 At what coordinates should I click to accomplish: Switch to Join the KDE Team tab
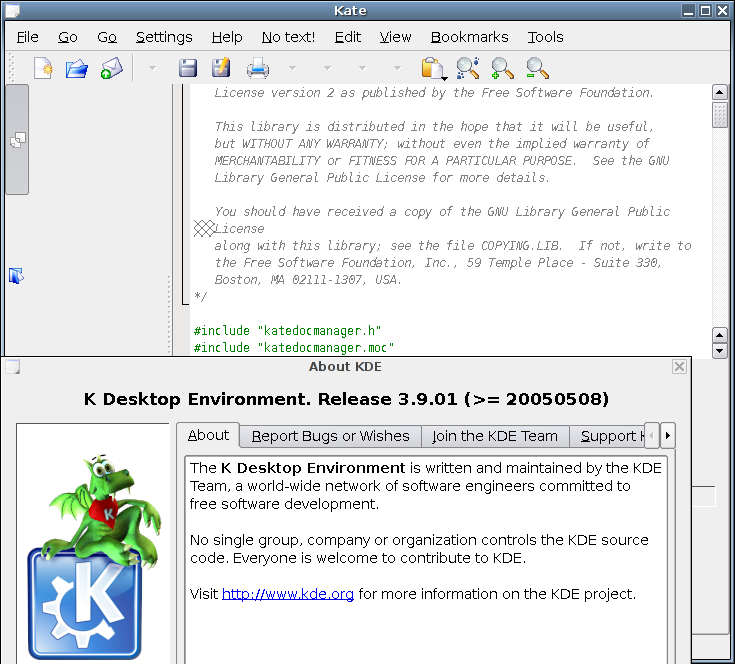[x=495, y=436]
